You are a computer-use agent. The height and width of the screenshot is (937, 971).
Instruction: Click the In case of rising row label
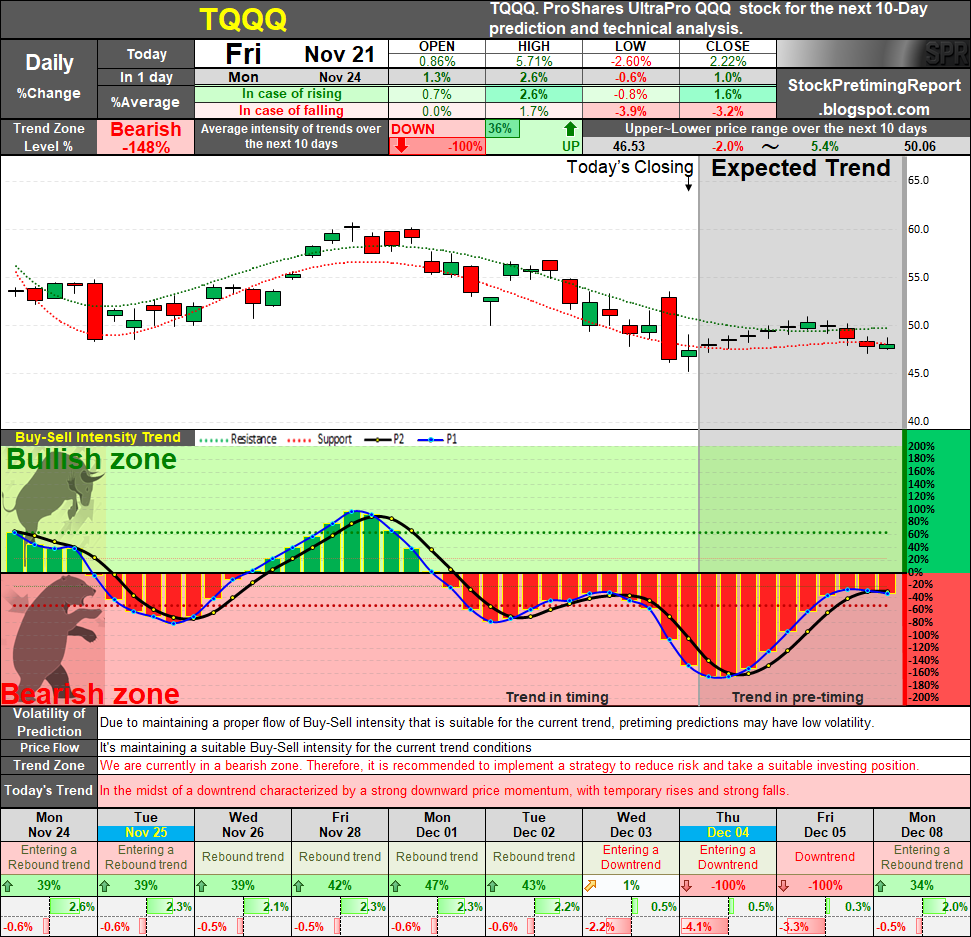(291, 94)
